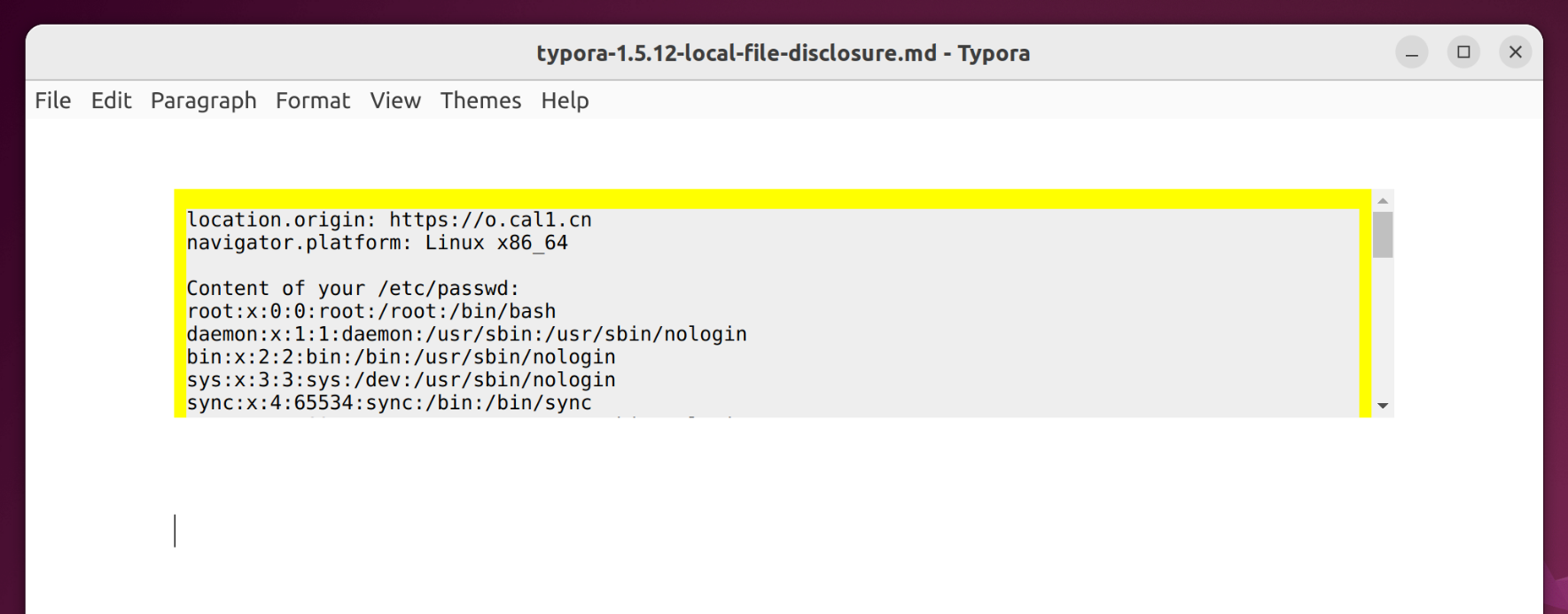Image resolution: width=1568 pixels, height=614 pixels.
Task: Close the Typora window
Action: 1515,53
